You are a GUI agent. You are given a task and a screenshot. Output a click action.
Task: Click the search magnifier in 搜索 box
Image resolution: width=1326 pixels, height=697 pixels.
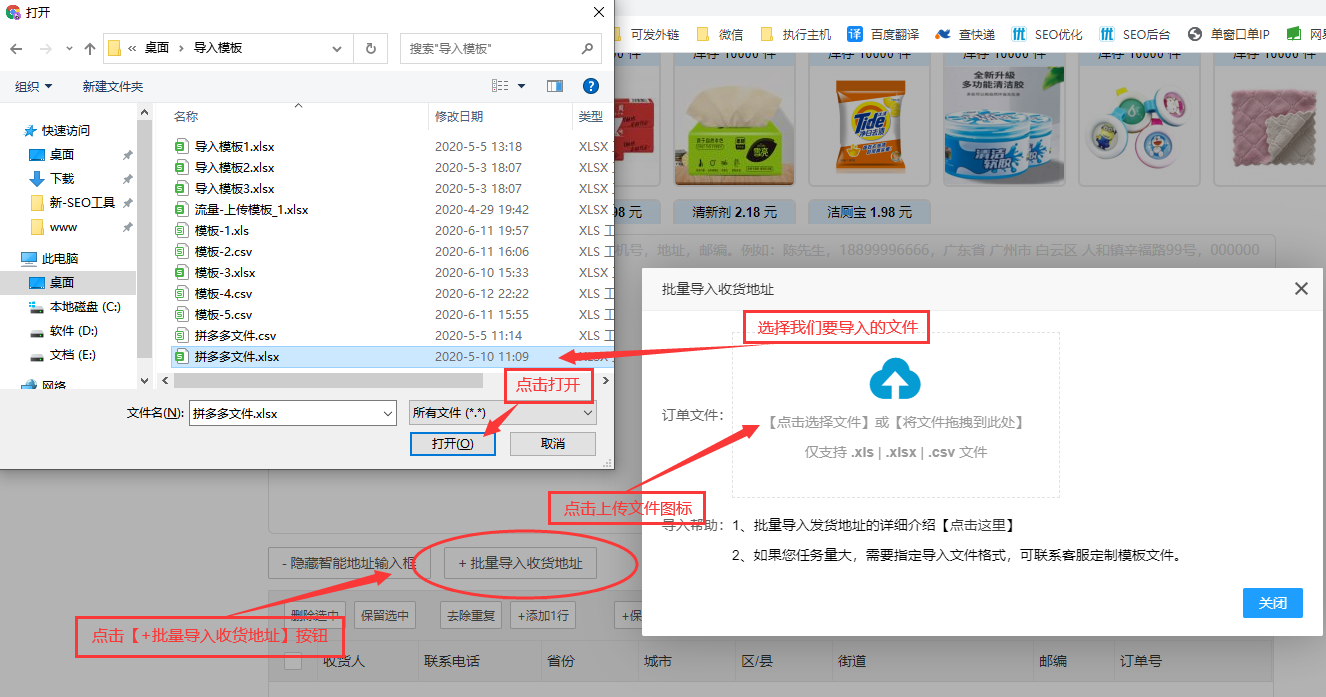[587, 48]
